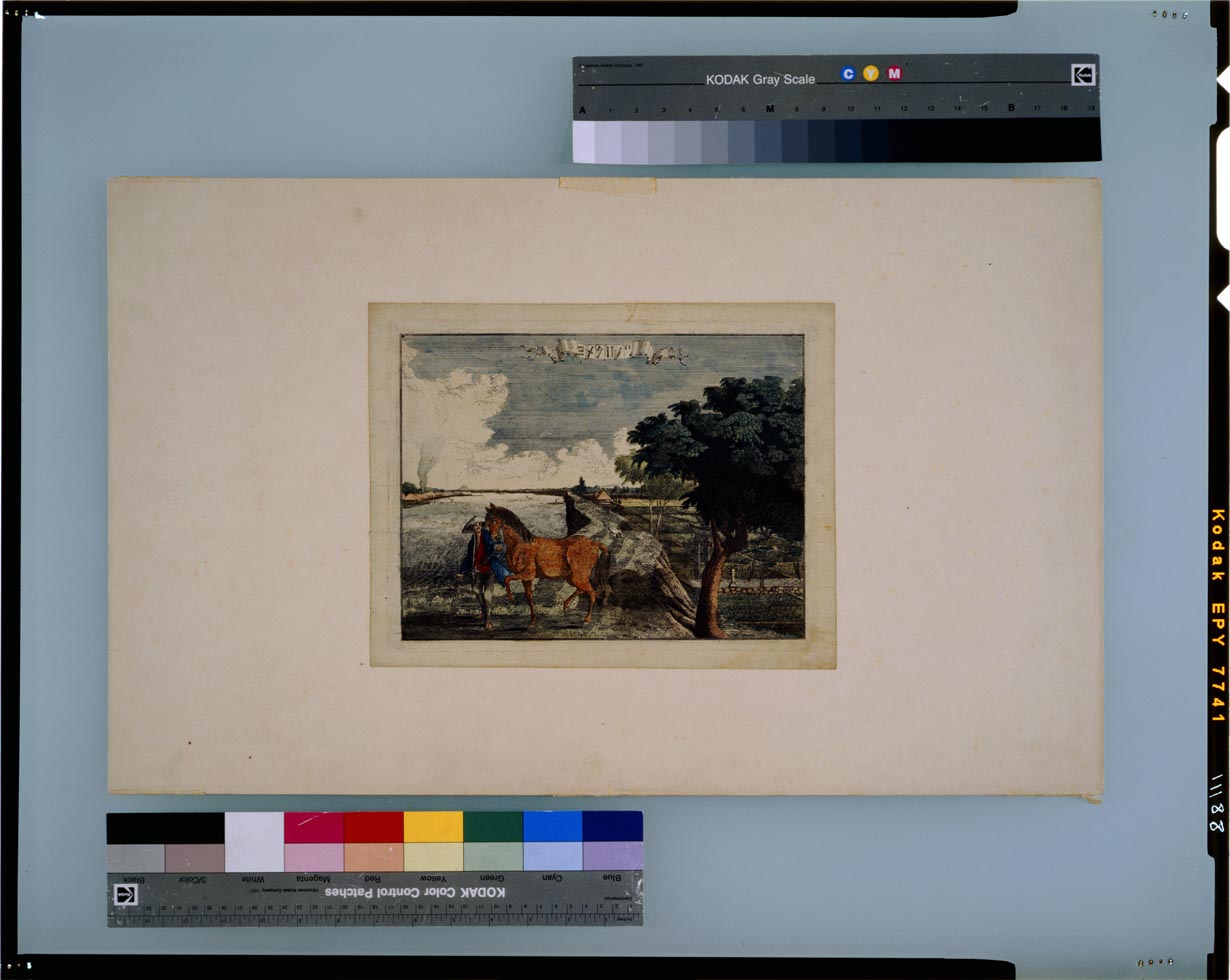The height and width of the screenshot is (980, 1230).
Task: Select the saturated magenta color patch
Action: tap(314, 827)
